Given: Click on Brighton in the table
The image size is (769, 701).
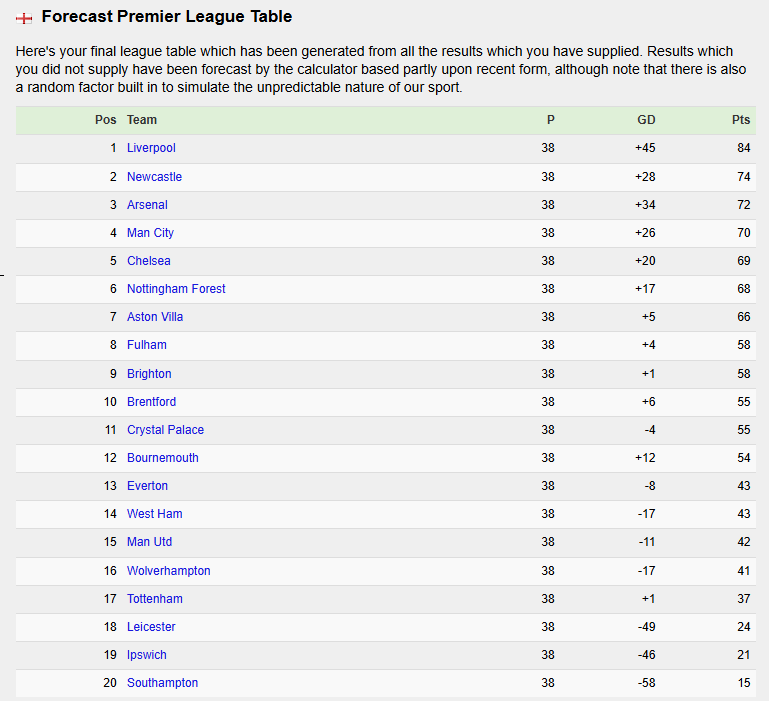Looking at the screenshot, I should (x=149, y=374).
